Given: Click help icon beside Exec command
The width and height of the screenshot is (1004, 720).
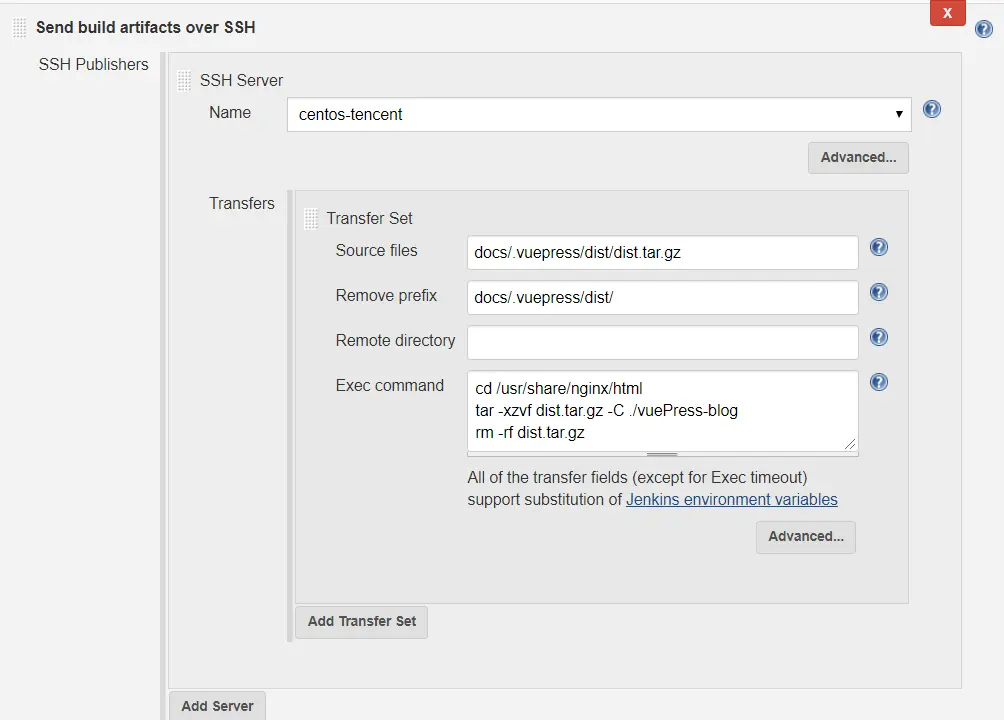Looking at the screenshot, I should click(879, 382).
